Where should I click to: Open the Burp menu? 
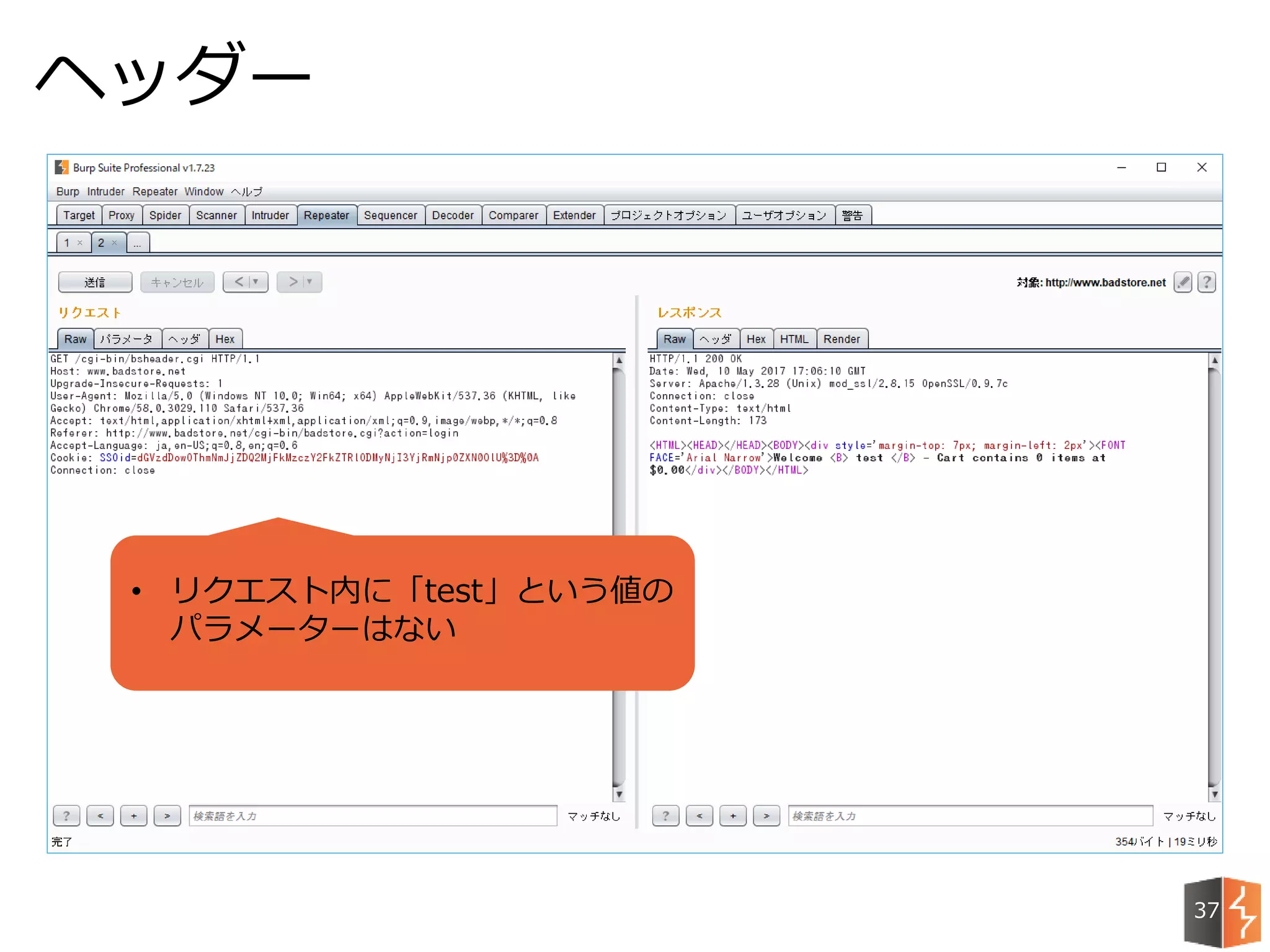[68, 192]
